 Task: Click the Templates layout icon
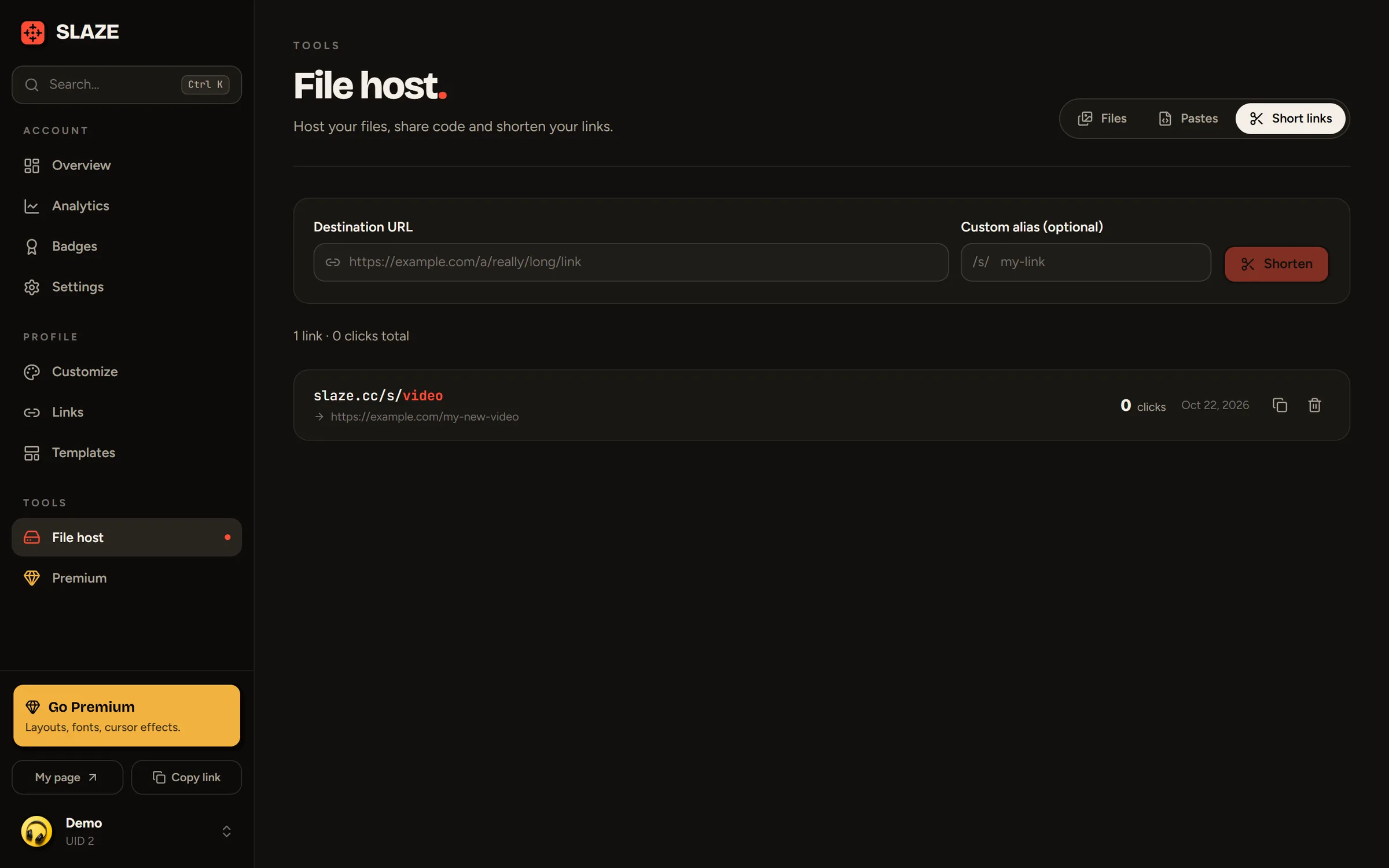click(x=32, y=453)
